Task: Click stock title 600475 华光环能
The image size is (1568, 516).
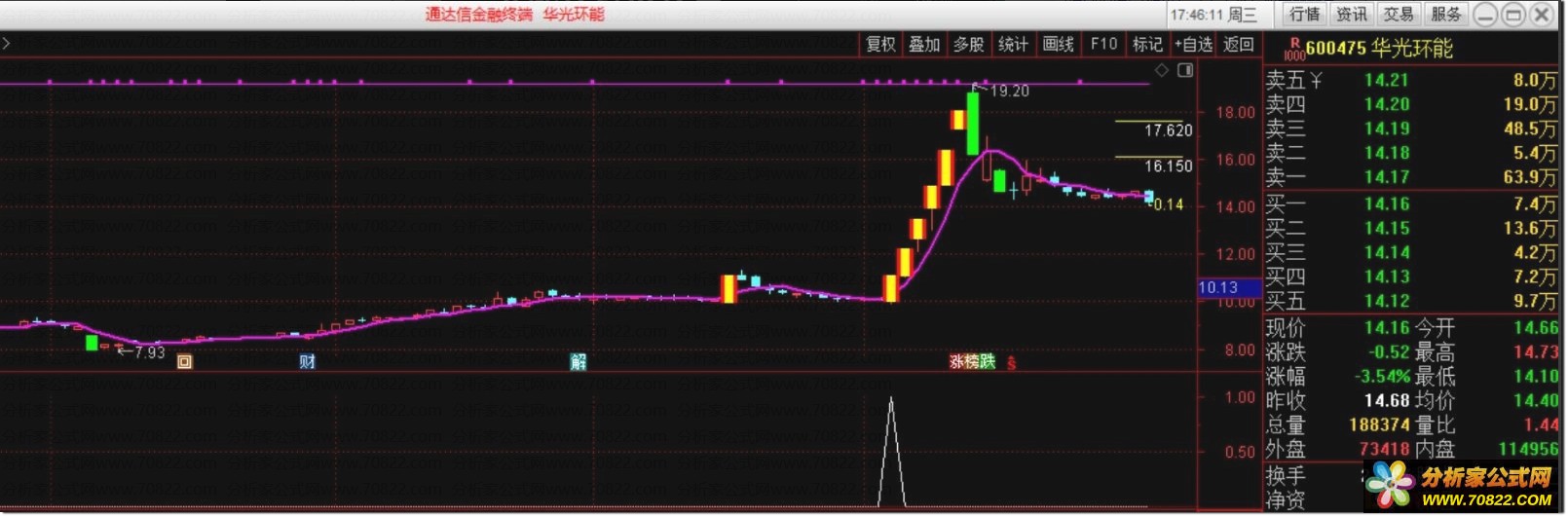Action: [1379, 49]
